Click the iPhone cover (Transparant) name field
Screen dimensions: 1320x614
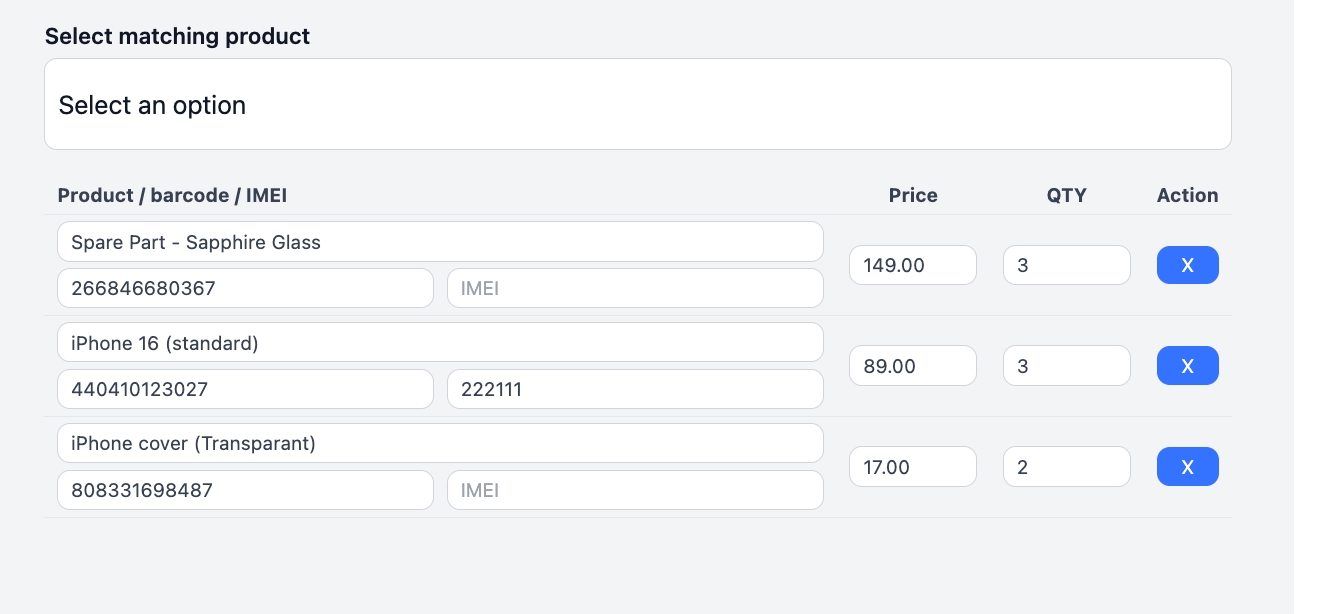pyautogui.click(x=440, y=443)
